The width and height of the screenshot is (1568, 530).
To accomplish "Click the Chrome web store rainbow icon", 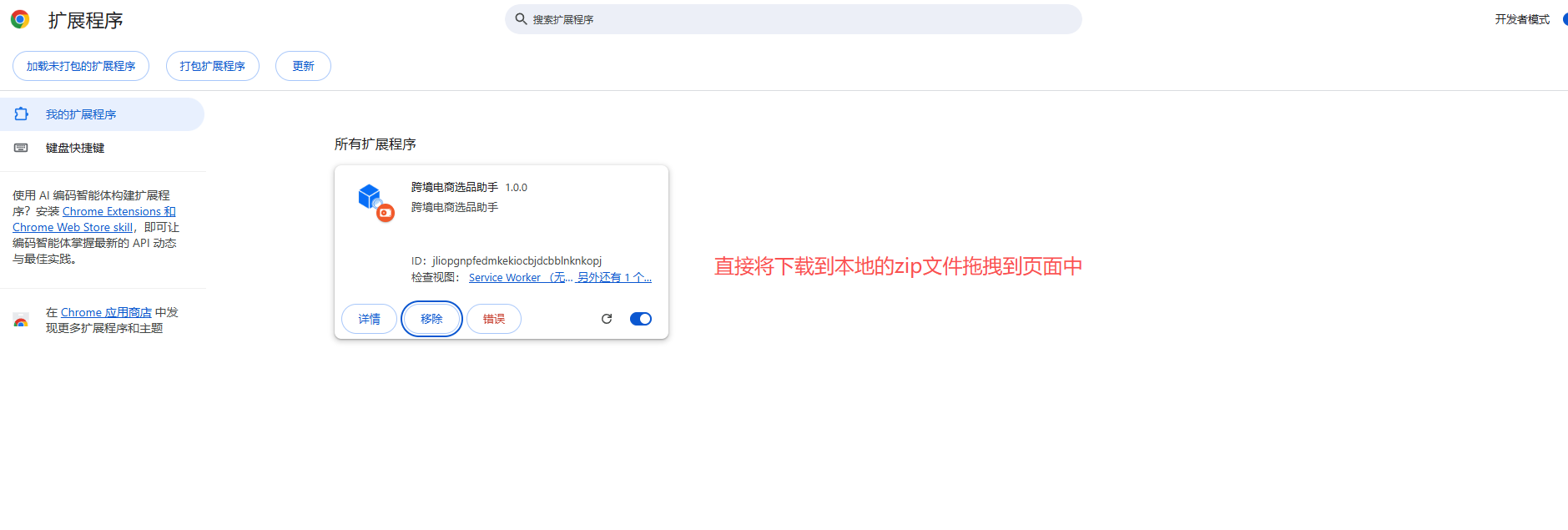I will coord(21,320).
